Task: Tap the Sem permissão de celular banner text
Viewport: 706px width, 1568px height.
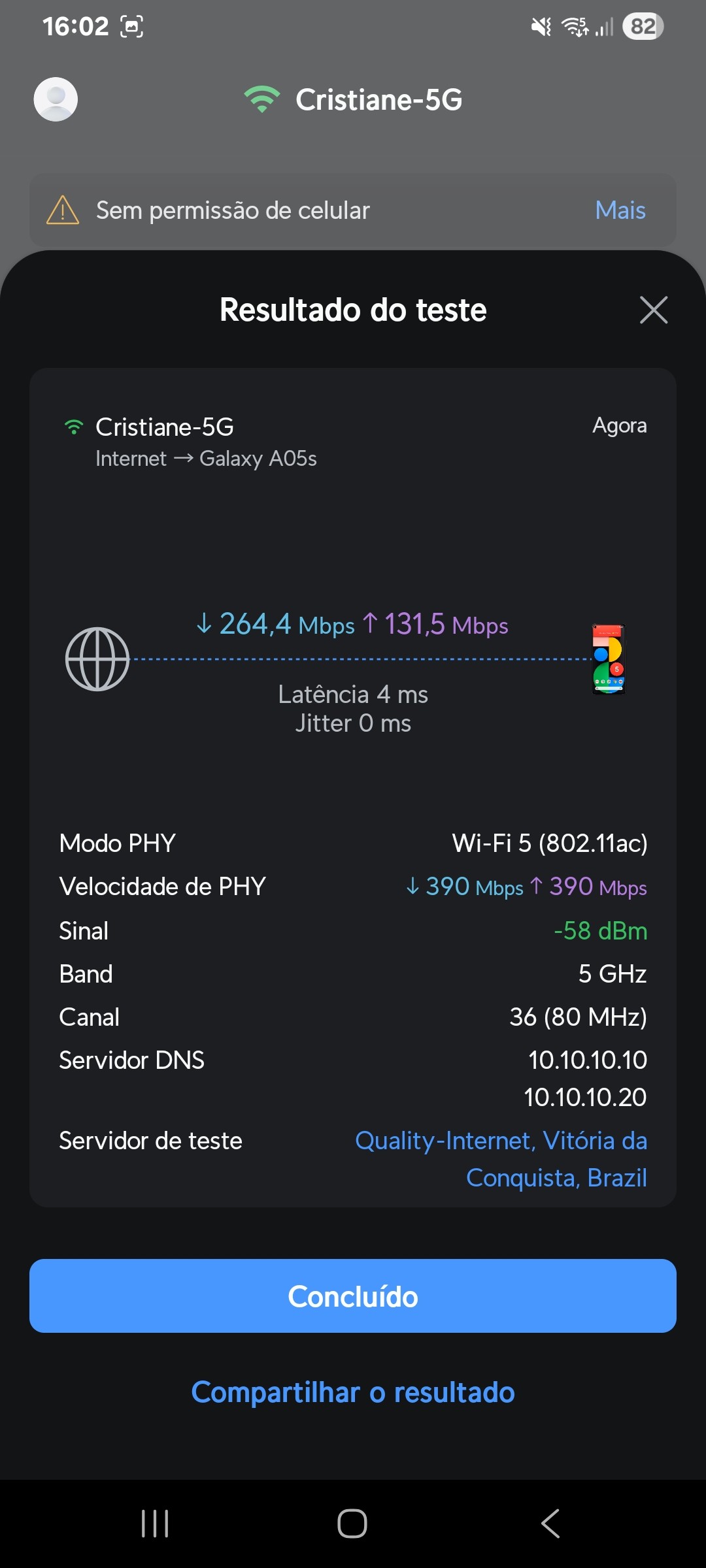Action: (x=233, y=210)
